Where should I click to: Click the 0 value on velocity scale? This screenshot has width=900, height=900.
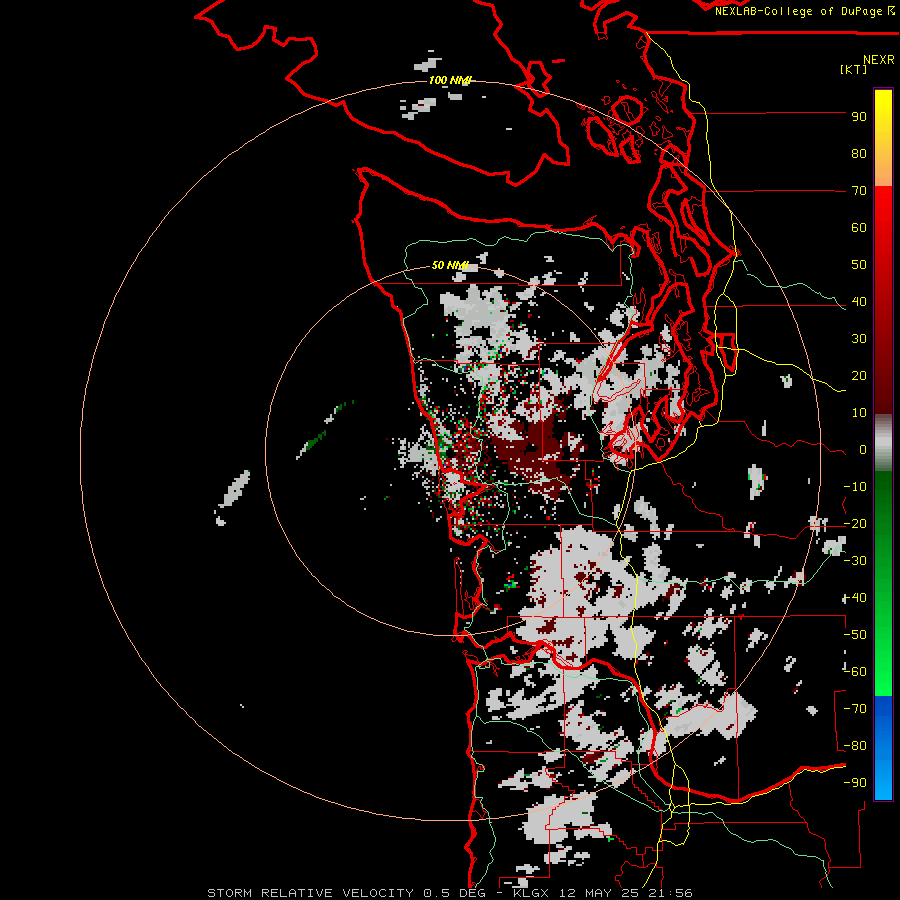point(863,450)
